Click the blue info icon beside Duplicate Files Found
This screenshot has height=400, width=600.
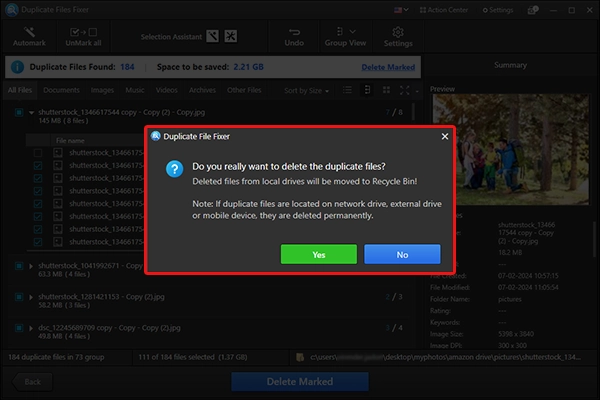point(17,67)
